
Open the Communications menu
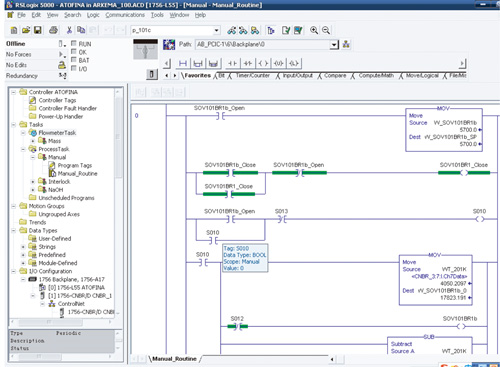click(125, 15)
